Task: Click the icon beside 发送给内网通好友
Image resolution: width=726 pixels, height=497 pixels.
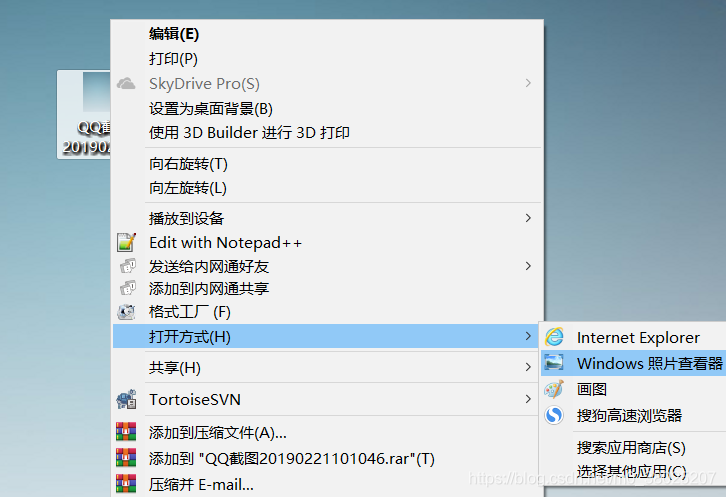Action: (x=127, y=266)
